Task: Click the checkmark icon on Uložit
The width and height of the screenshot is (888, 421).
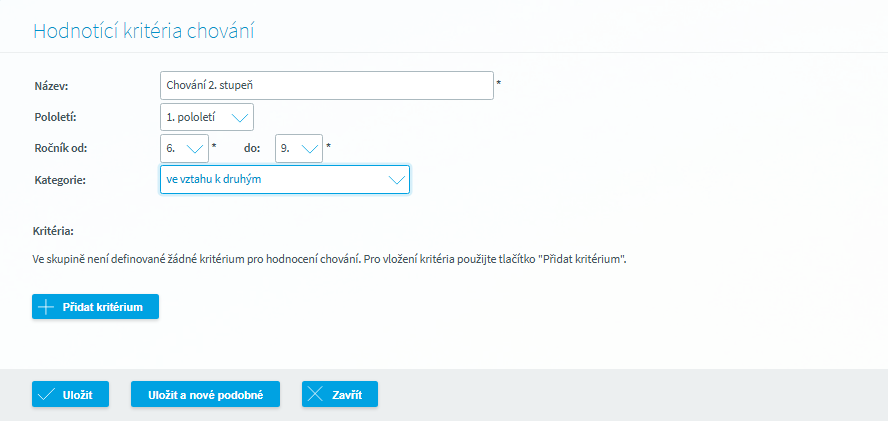Action: click(46, 395)
